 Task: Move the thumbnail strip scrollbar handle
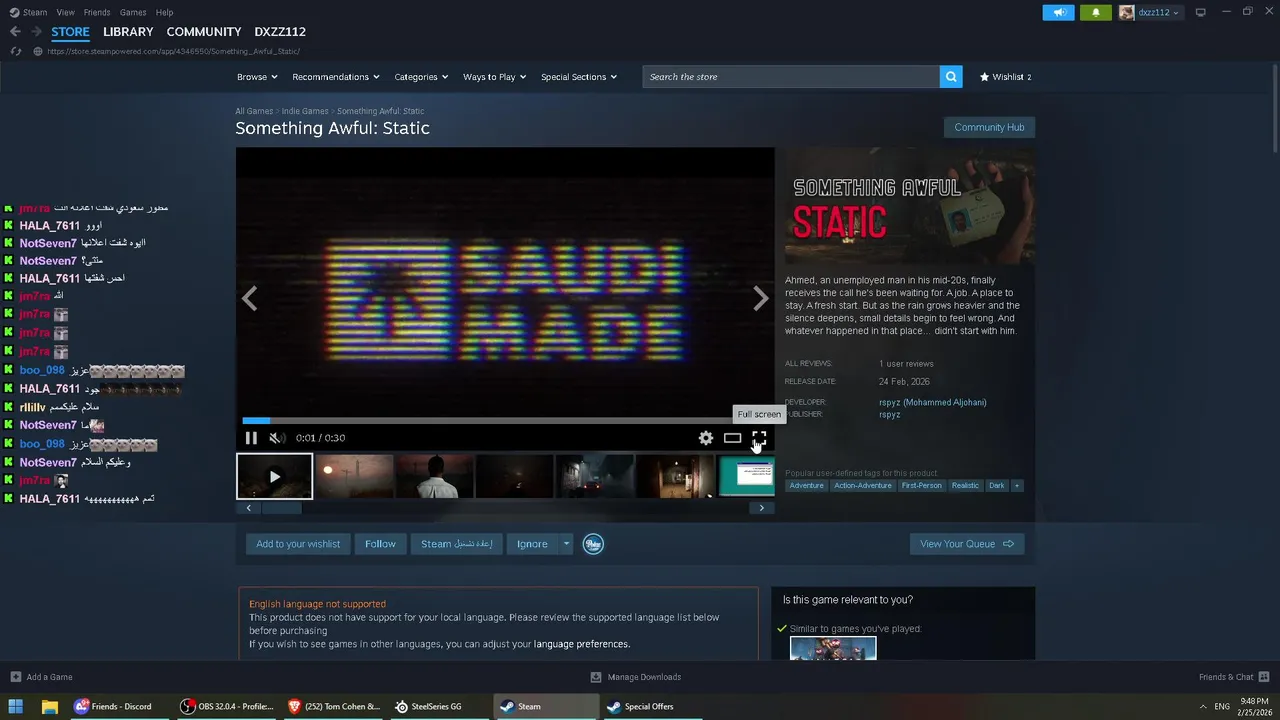(x=282, y=508)
